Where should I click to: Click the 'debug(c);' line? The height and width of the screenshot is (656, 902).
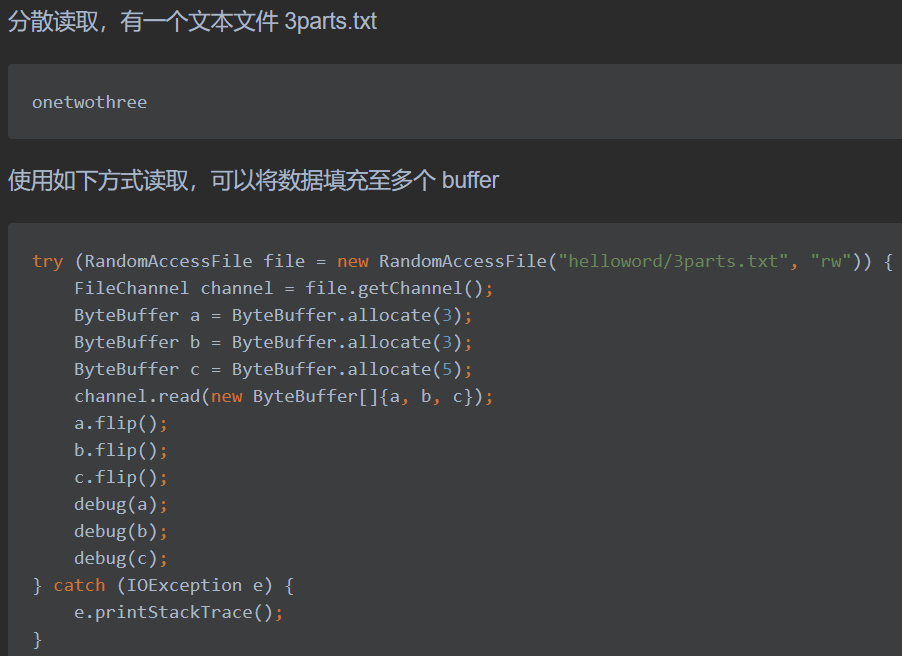[x=121, y=559]
